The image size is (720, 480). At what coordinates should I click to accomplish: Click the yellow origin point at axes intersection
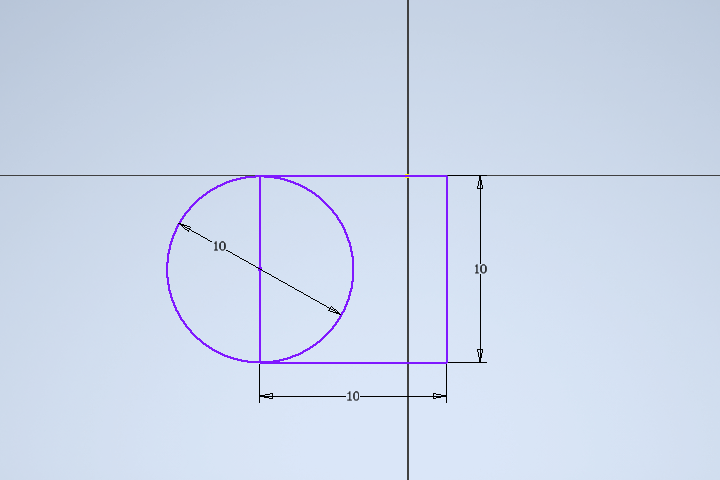(x=408, y=175)
